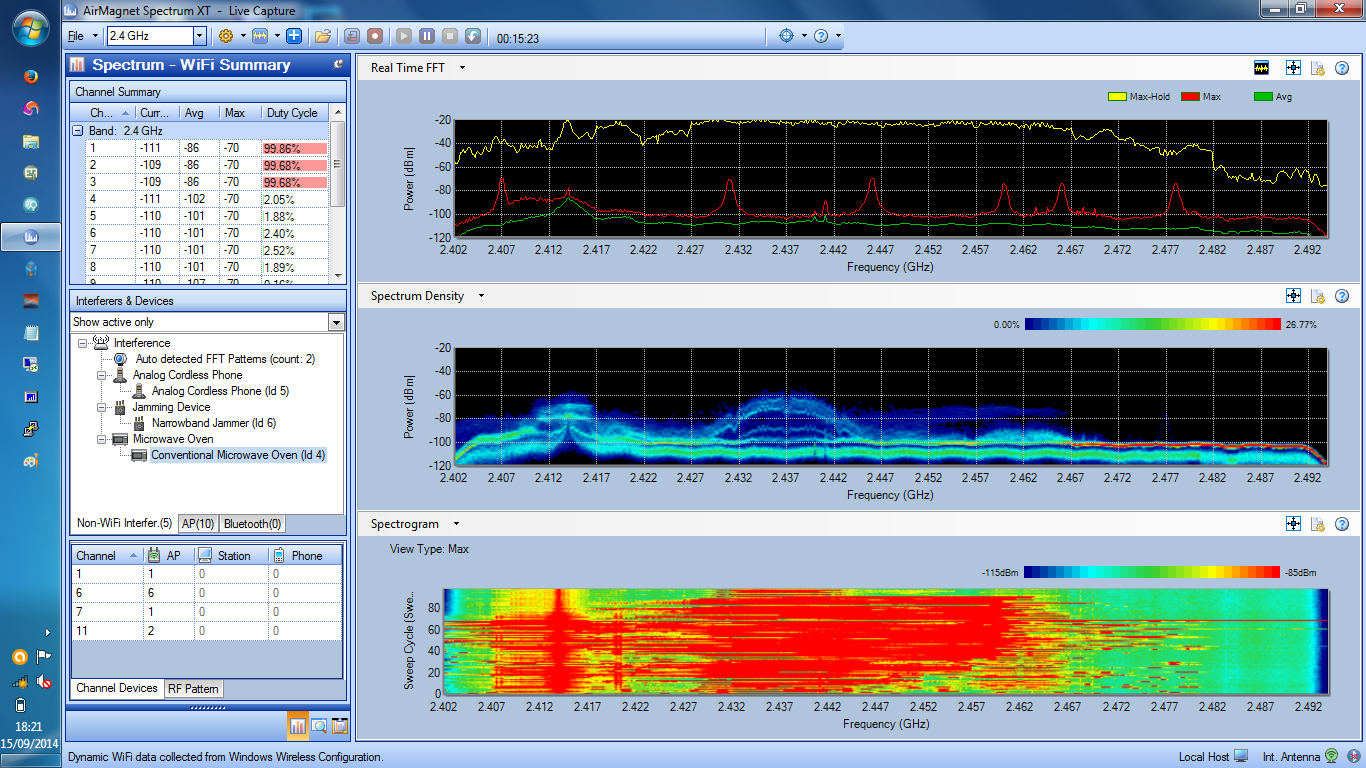The image size is (1366, 768).
Task: Pause the live capture
Action: [x=427, y=36]
